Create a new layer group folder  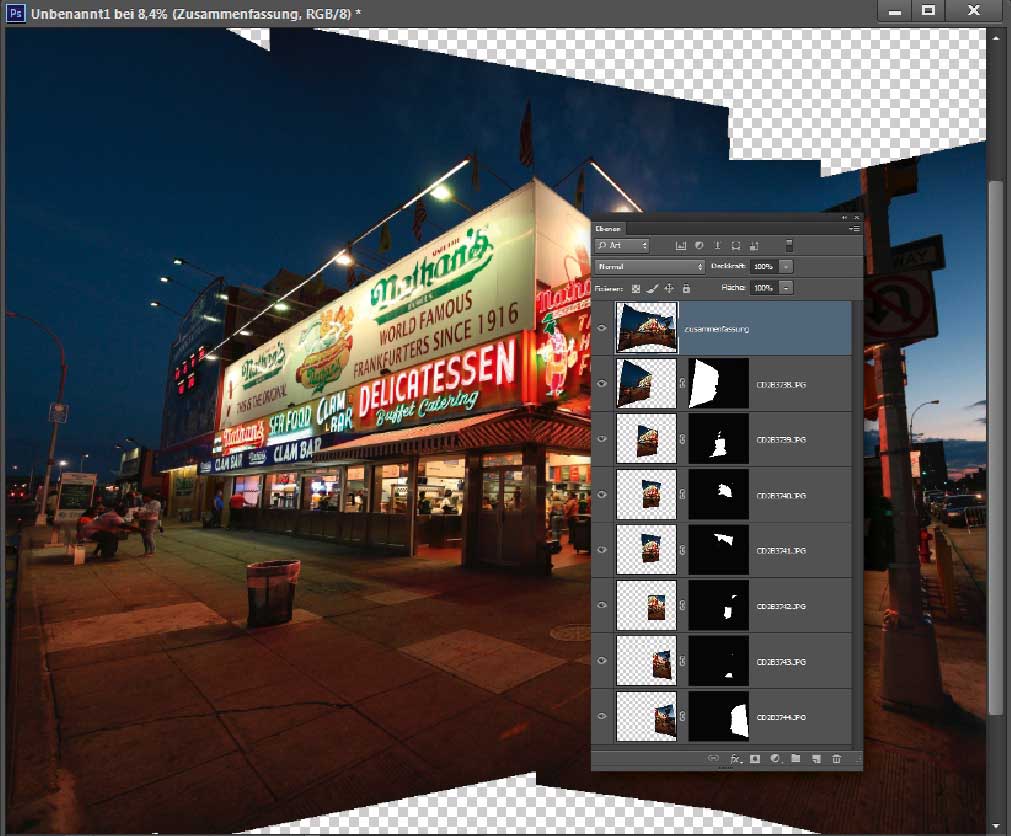(796, 759)
